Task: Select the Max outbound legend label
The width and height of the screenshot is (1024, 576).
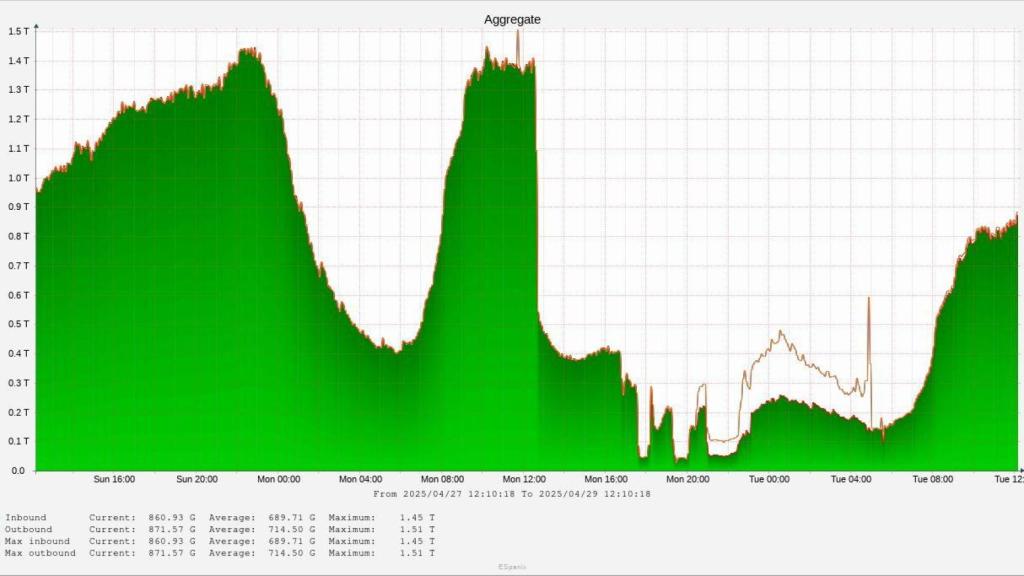Action: [x=39, y=553]
